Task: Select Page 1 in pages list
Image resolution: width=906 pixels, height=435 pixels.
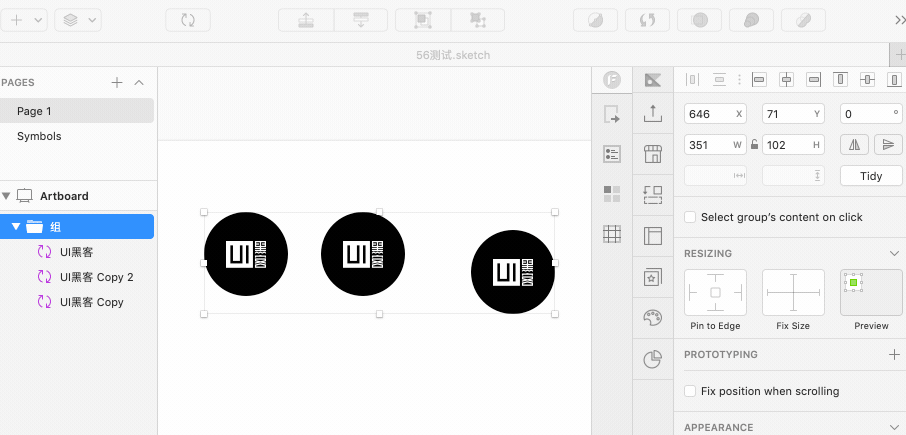Action: 77,111
